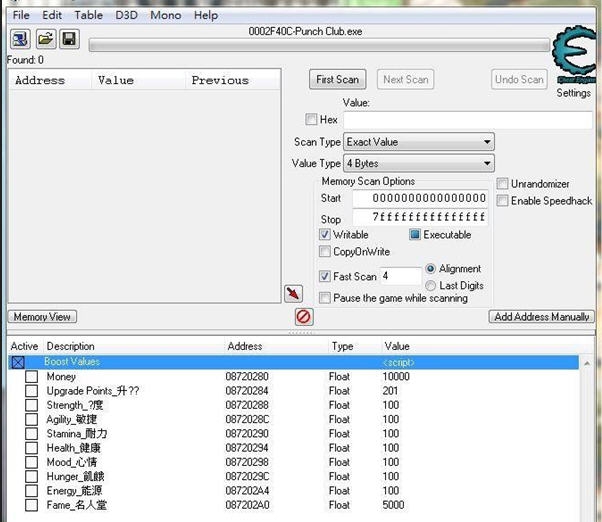The height and width of the screenshot is (522, 602).
Task: Enable the Unrandomizer checkbox
Action: point(502,184)
